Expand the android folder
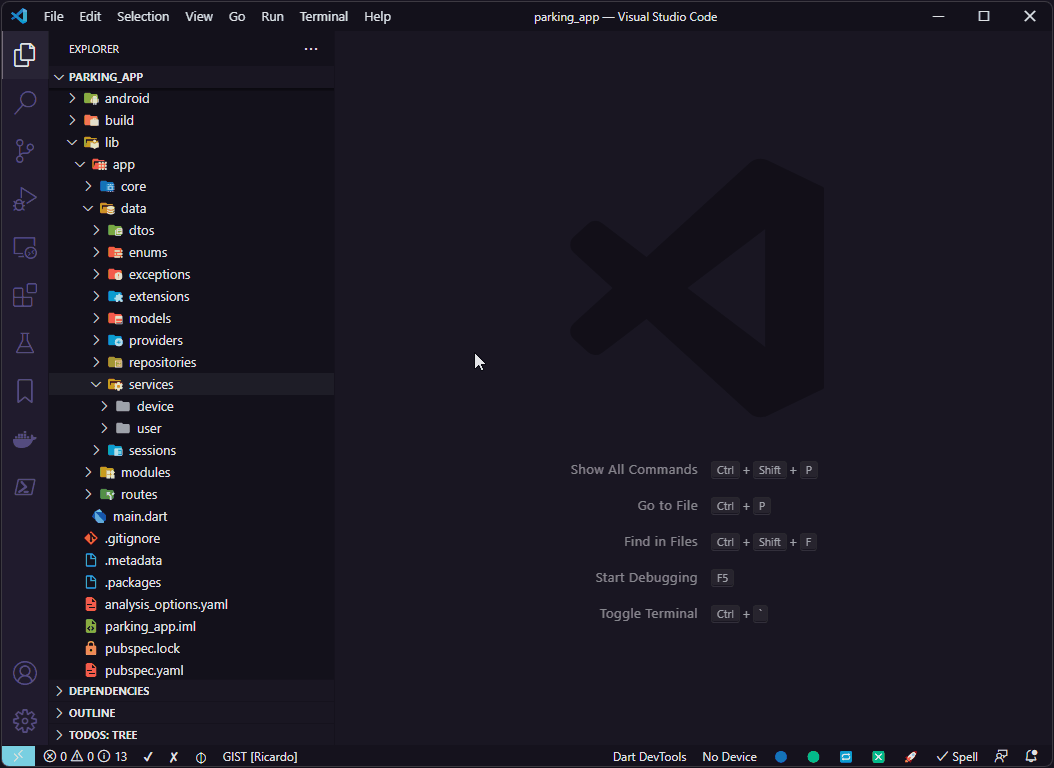Screen dimensions: 1054x768 coord(192,98)
